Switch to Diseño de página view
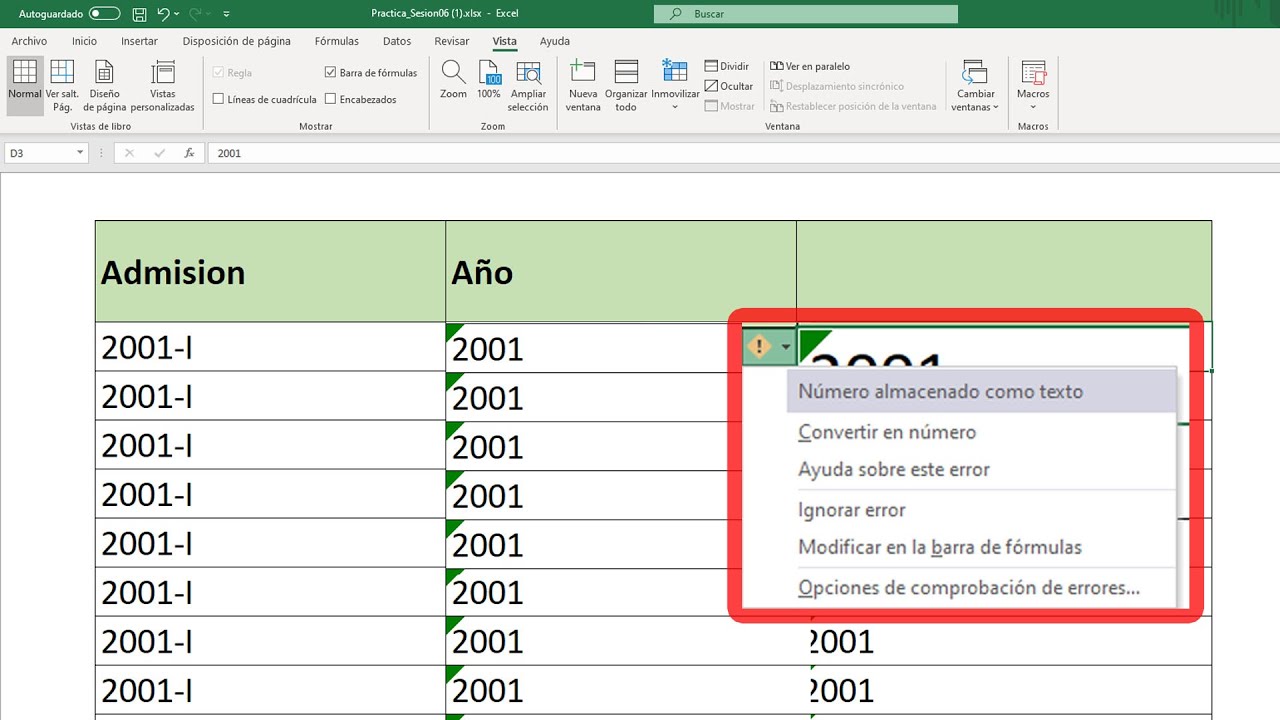Image resolution: width=1280 pixels, height=720 pixels. (x=105, y=73)
